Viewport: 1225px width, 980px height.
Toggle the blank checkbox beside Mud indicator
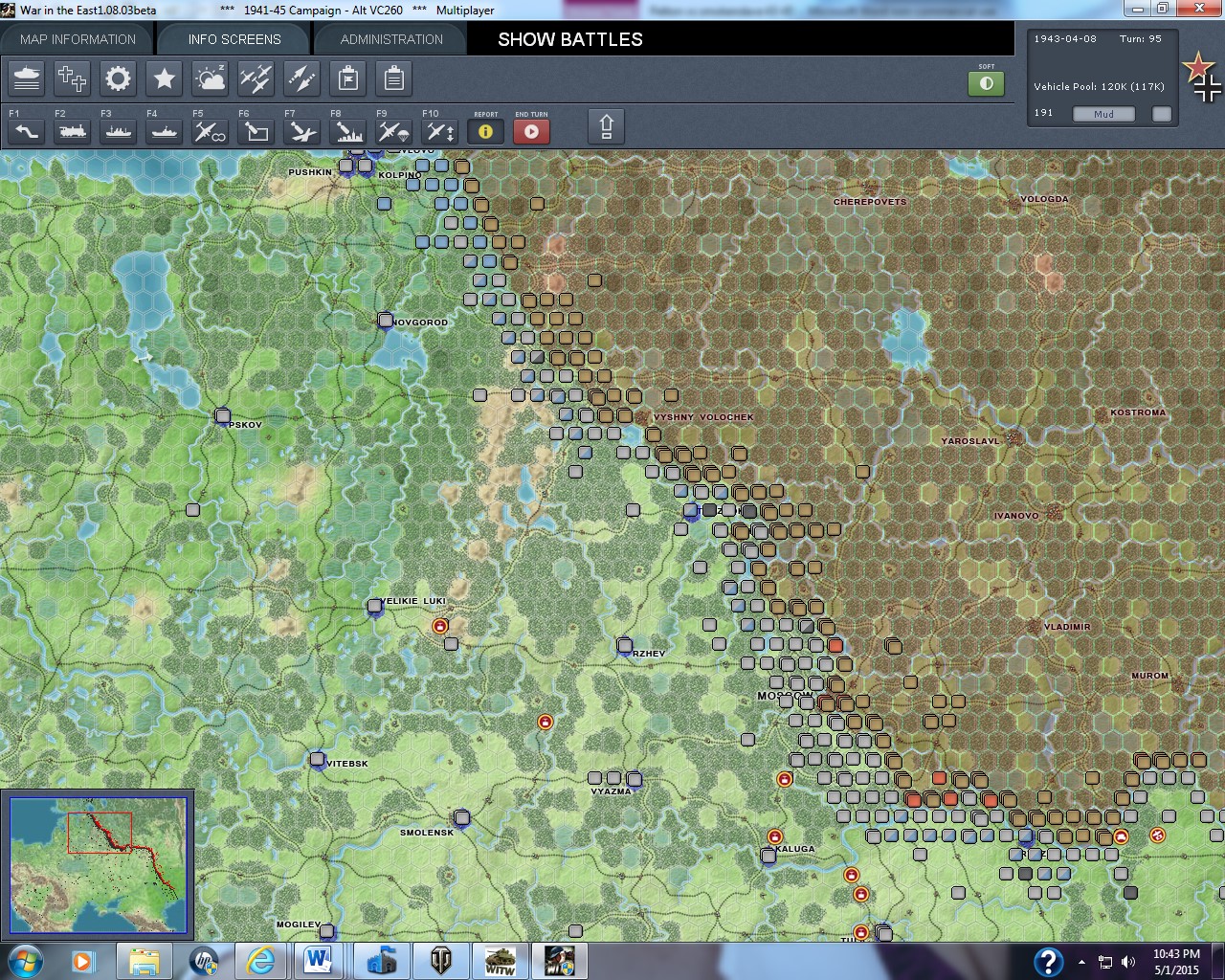pyautogui.click(x=1161, y=114)
